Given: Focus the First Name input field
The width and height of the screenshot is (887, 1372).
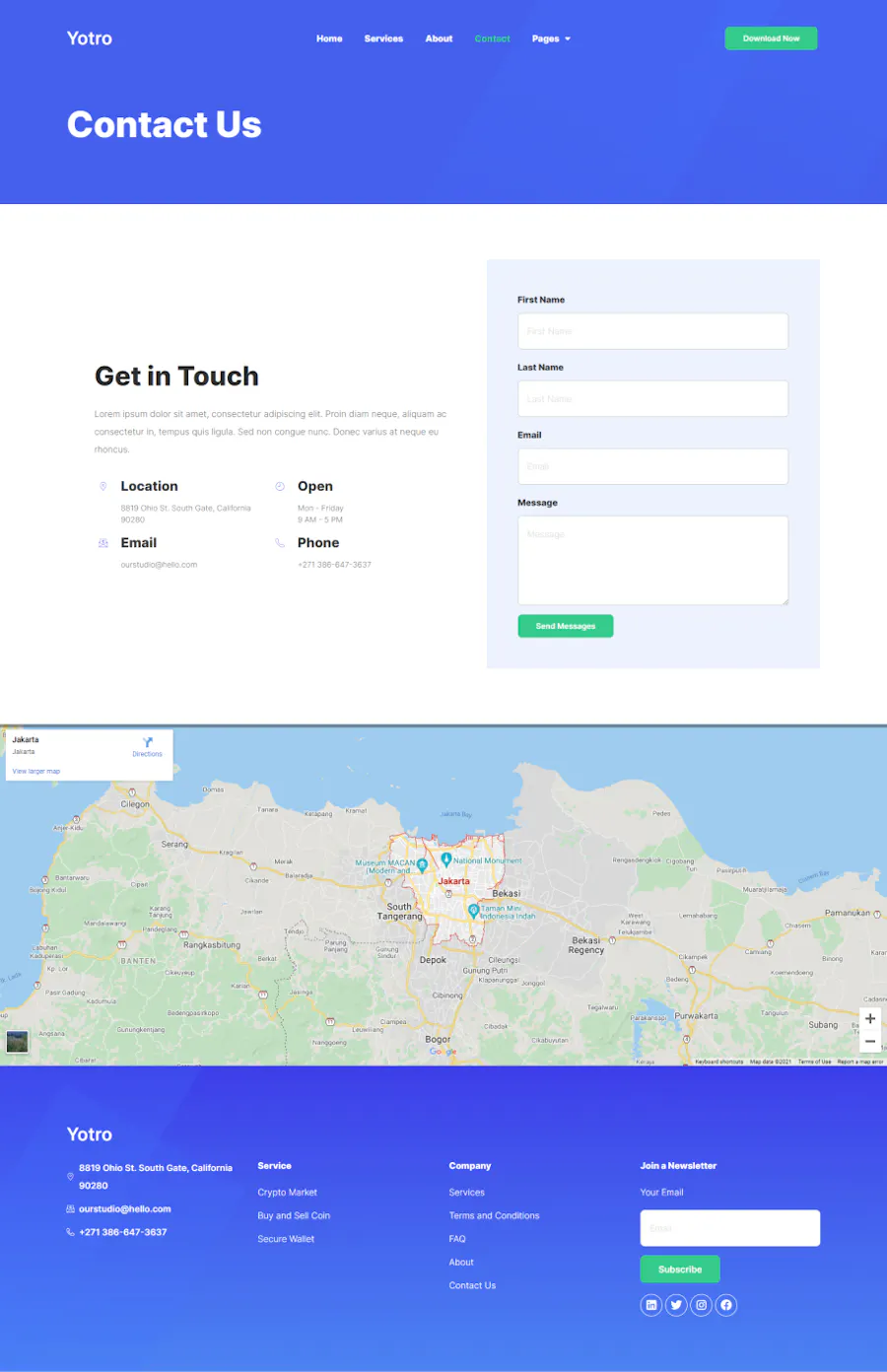Looking at the screenshot, I should pos(652,331).
